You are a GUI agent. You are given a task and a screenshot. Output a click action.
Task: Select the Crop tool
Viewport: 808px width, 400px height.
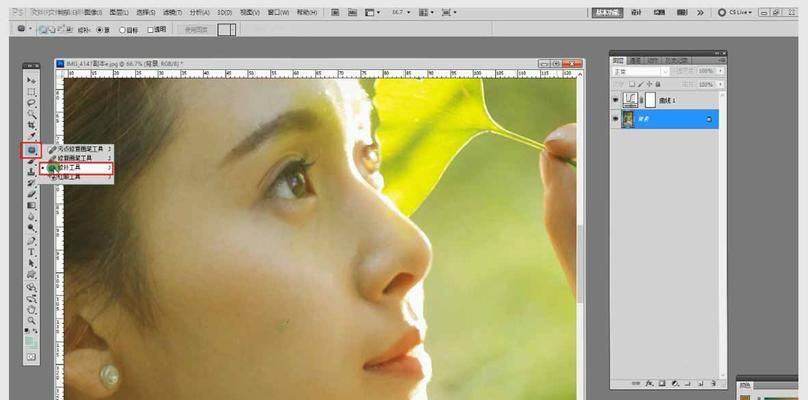click(32, 125)
